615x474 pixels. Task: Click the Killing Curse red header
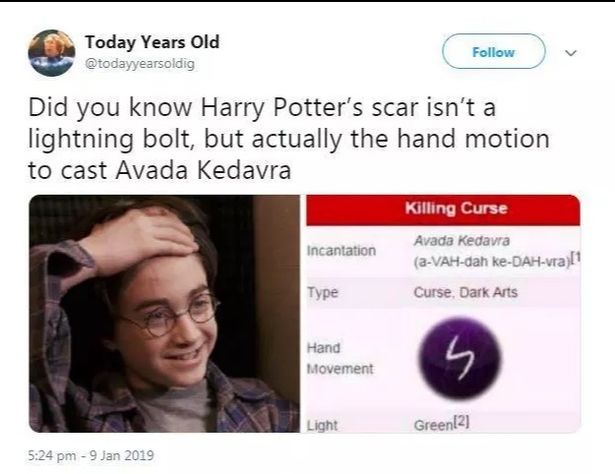click(x=443, y=210)
